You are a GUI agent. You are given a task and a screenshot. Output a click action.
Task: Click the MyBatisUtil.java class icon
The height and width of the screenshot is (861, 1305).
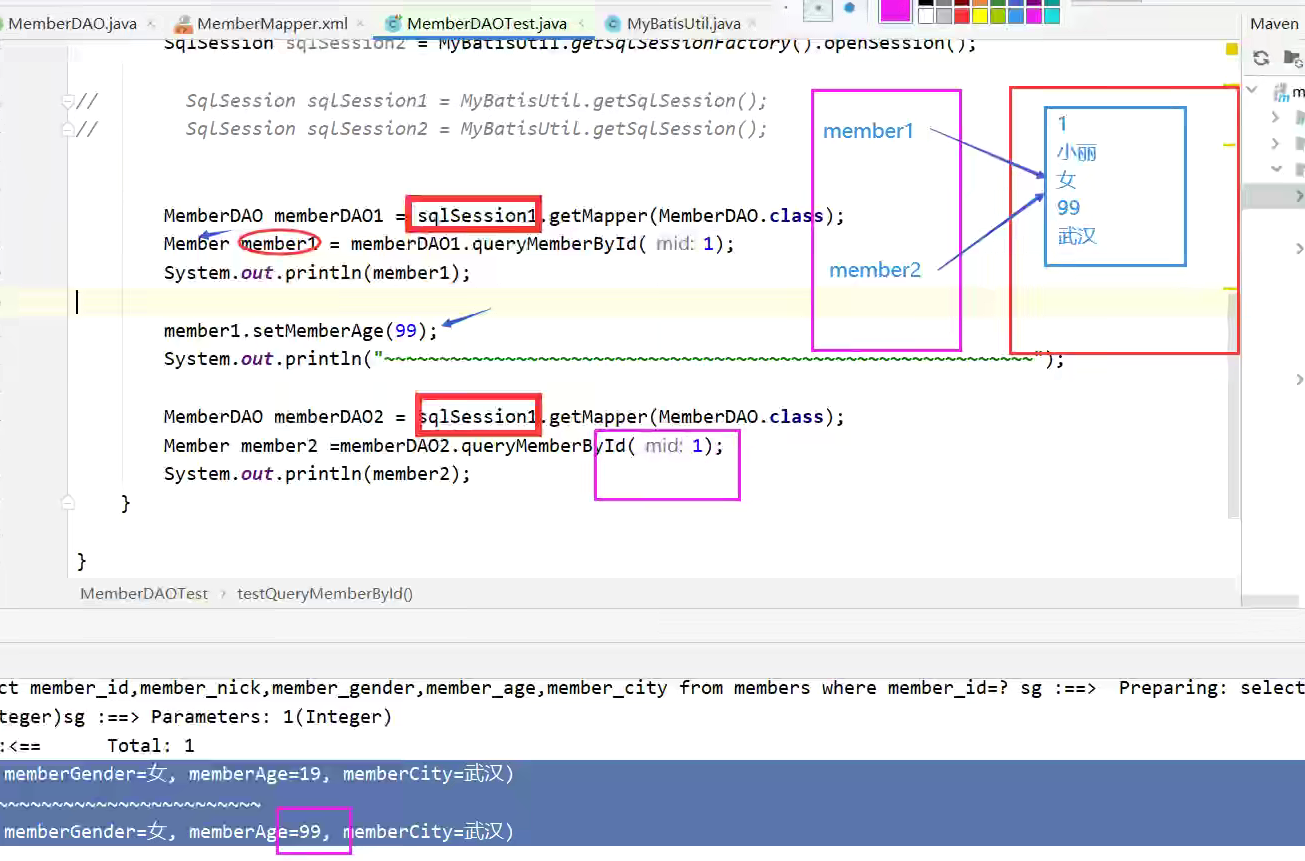point(613,23)
